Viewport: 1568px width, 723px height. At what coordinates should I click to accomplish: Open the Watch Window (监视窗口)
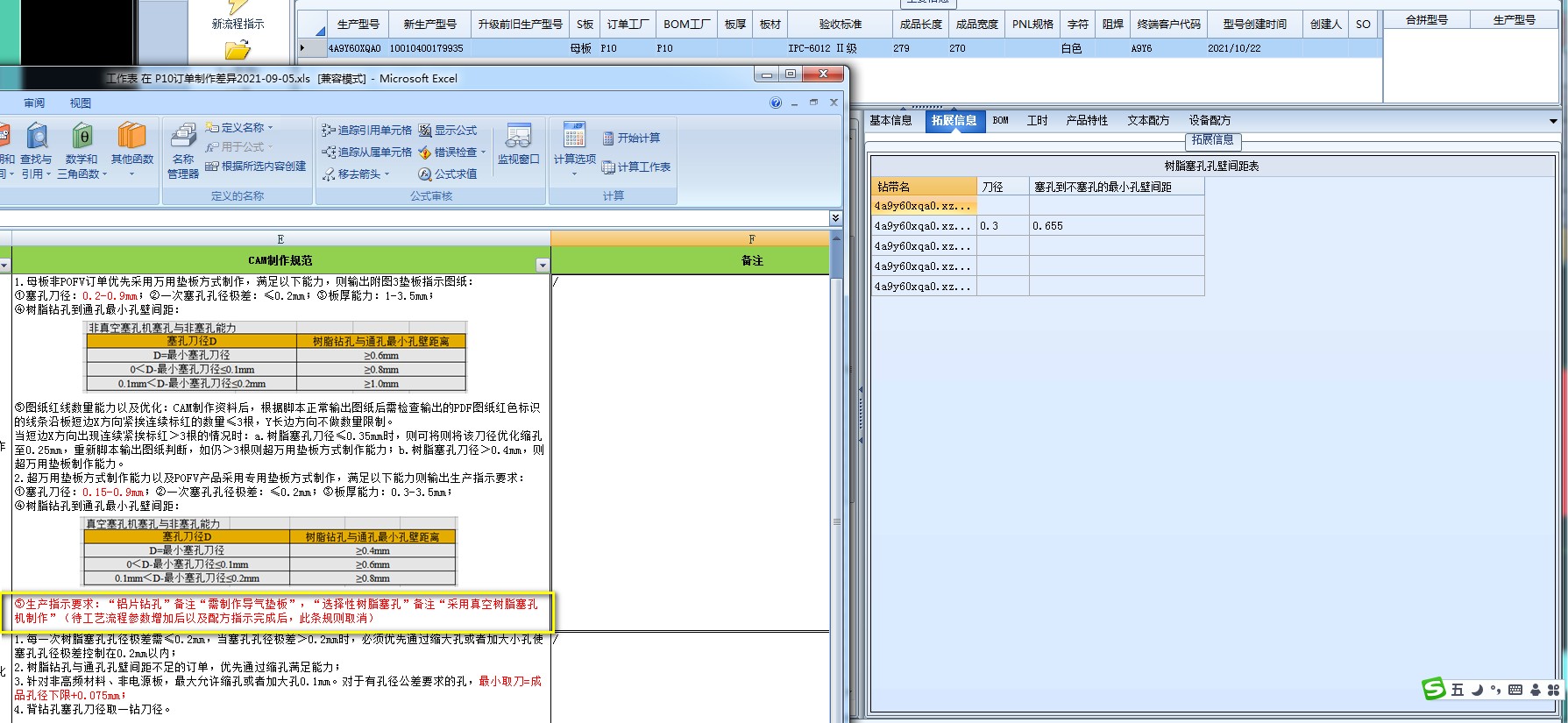point(519,145)
